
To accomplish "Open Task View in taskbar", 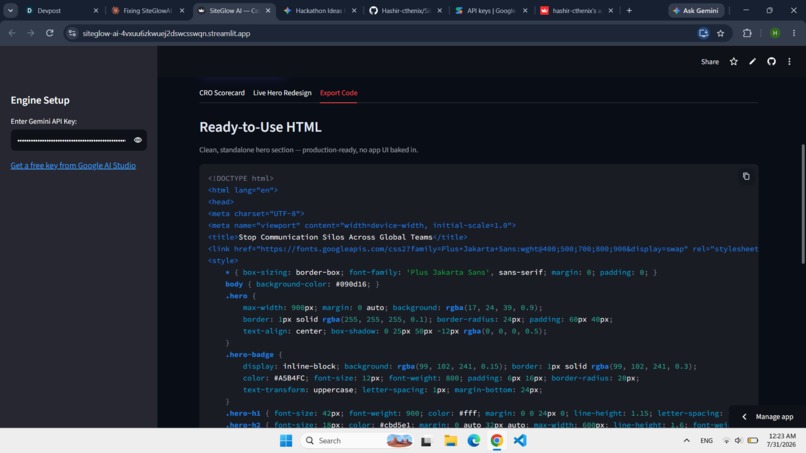I will tap(426, 441).
